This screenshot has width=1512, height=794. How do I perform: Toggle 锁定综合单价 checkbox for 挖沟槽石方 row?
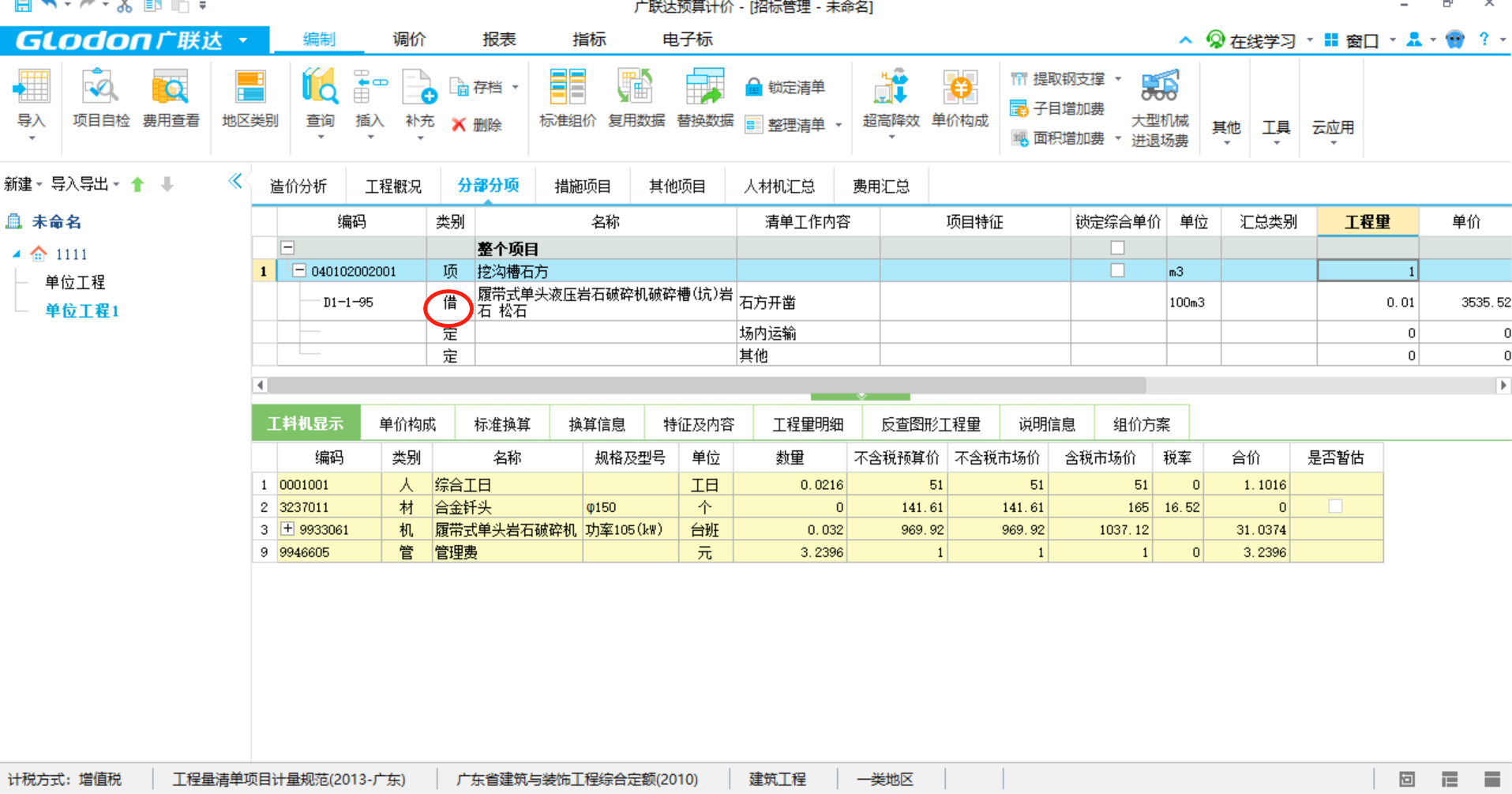point(1117,271)
